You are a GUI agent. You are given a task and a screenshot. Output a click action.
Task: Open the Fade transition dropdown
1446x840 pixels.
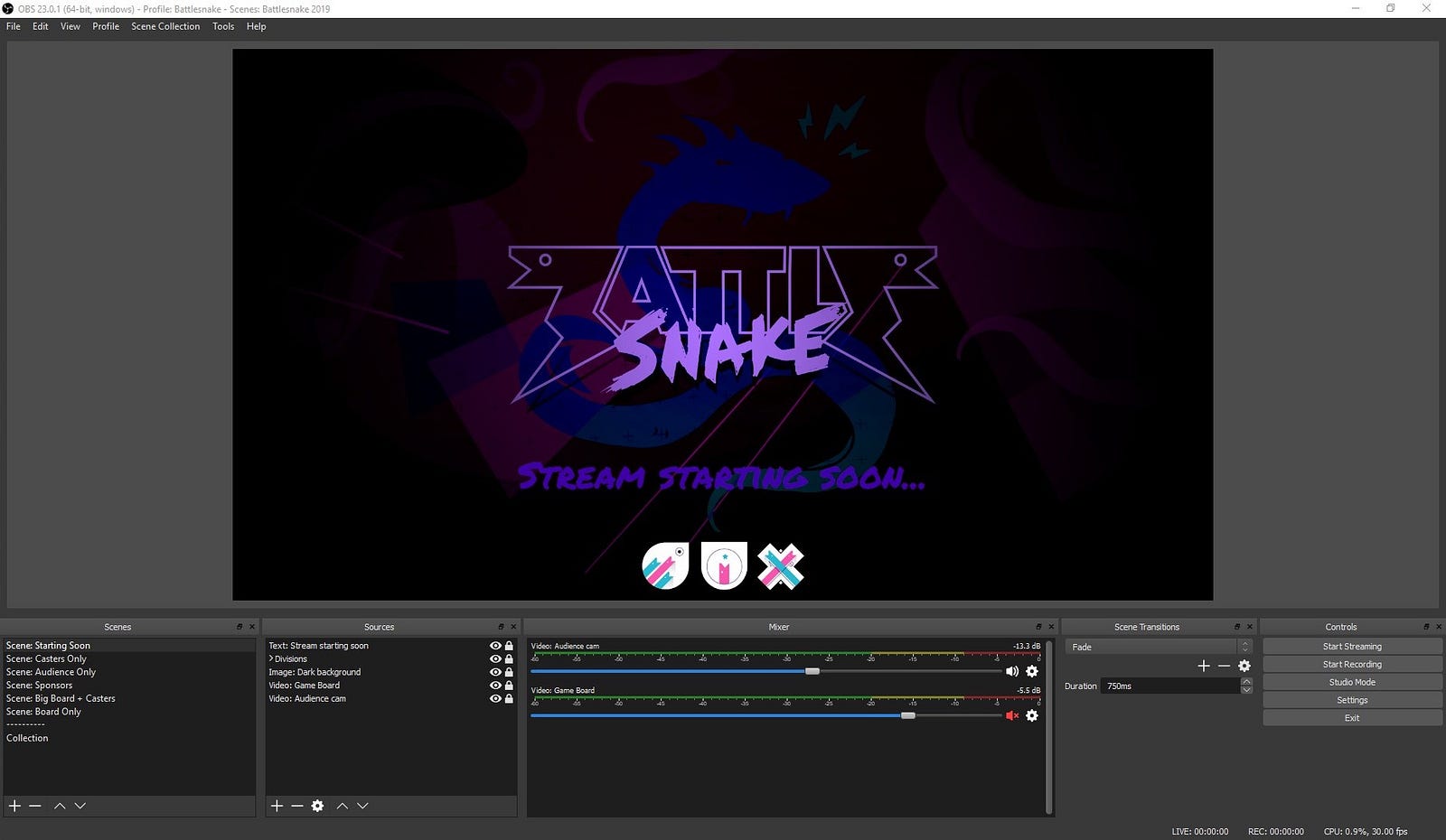click(x=1158, y=647)
